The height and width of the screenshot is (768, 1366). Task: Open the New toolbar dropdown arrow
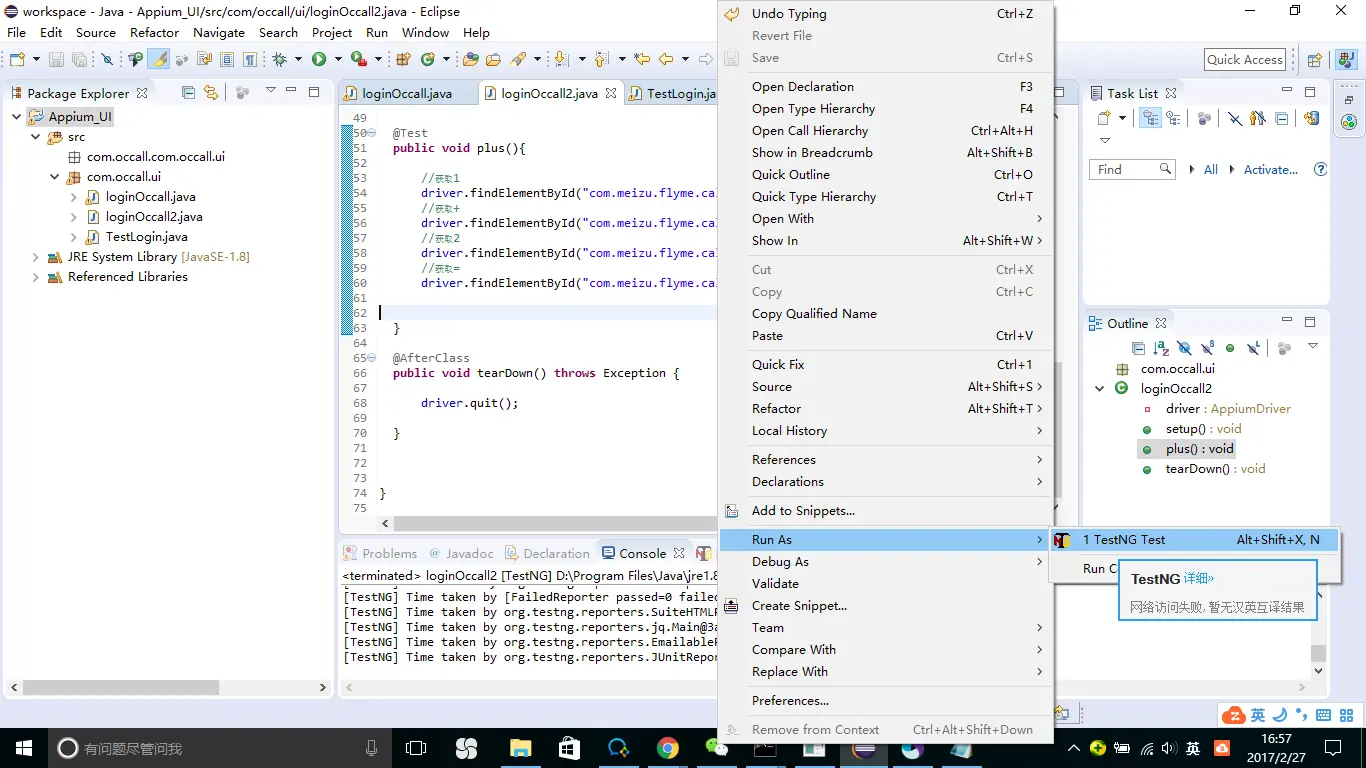tap(36, 60)
